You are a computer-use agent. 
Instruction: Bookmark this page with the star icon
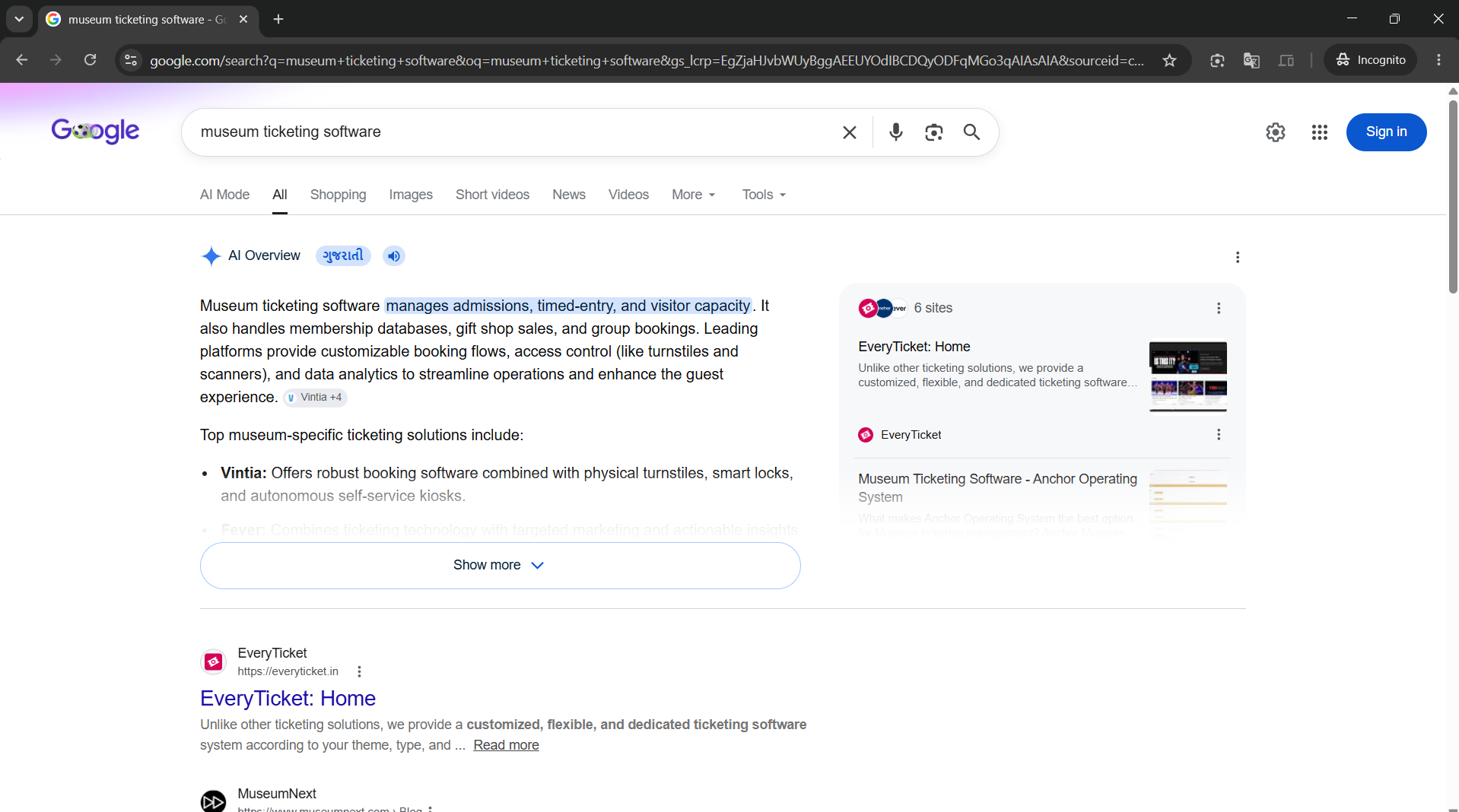tap(1170, 60)
